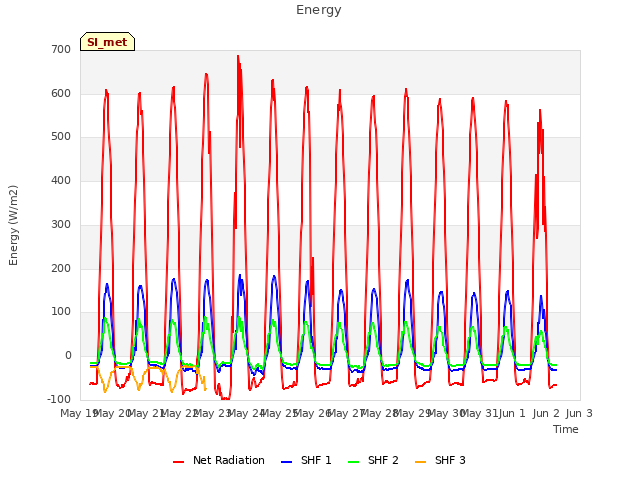This screenshot has height=480, width=640.
Task: Click the orange SHF 3 legend swatch
Action: [x=420, y=462]
